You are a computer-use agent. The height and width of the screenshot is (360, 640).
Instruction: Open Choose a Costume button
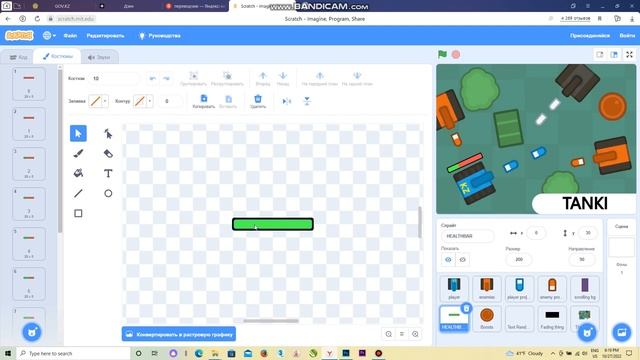click(32, 332)
